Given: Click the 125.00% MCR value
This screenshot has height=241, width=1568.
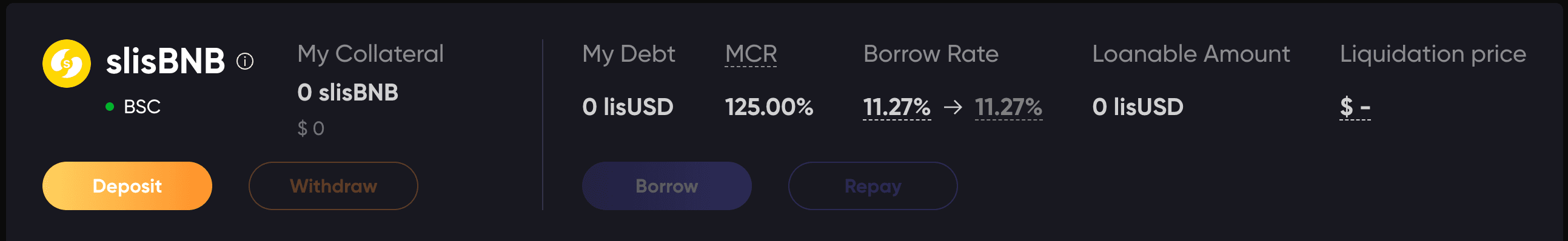Looking at the screenshot, I should click(x=769, y=107).
